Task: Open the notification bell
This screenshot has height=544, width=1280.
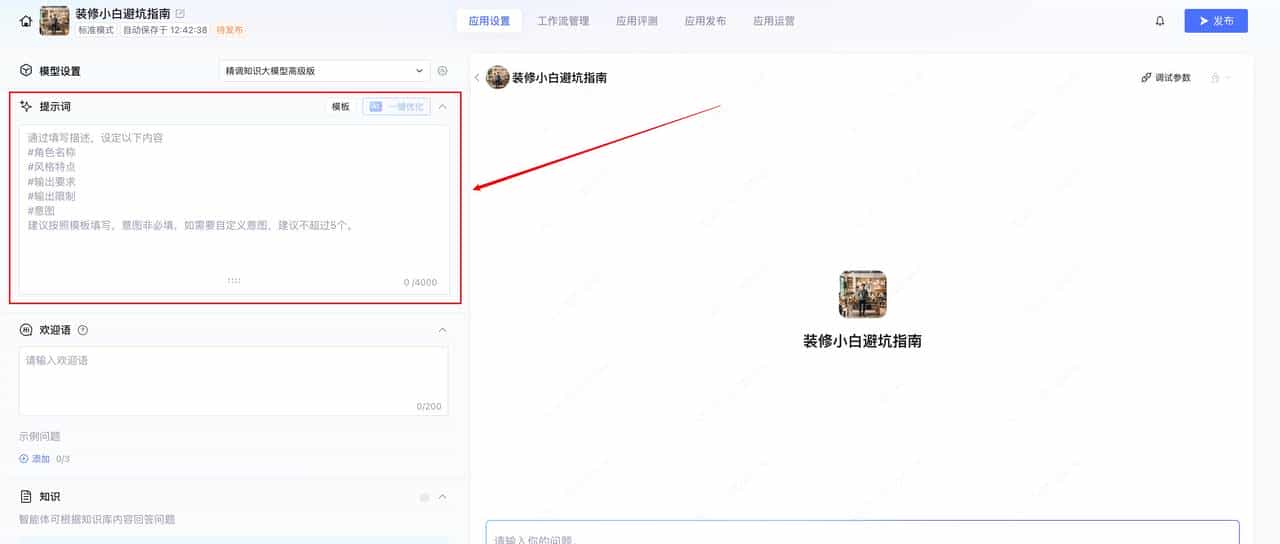Action: click(1160, 21)
